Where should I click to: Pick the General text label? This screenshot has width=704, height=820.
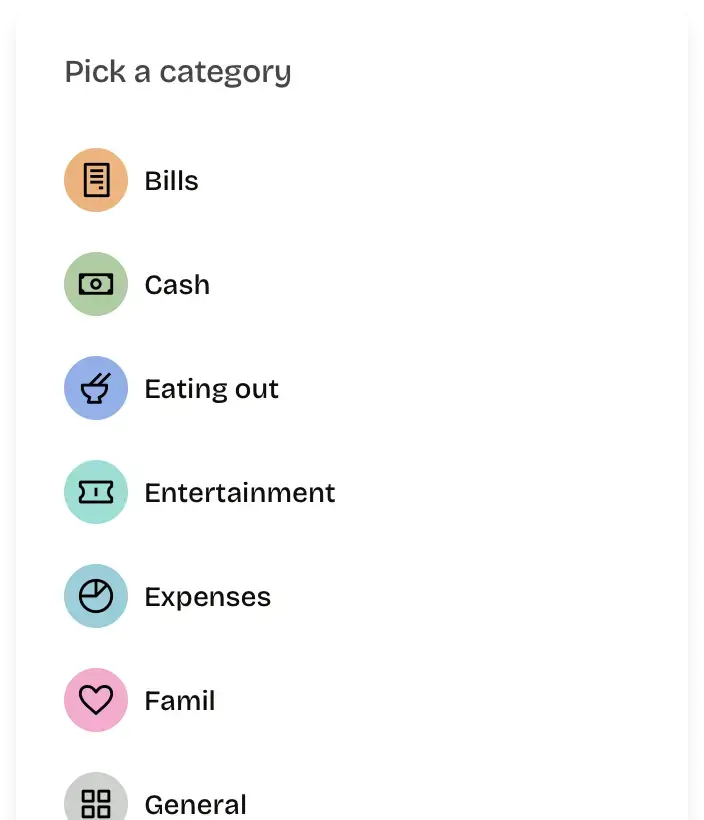coord(196,804)
